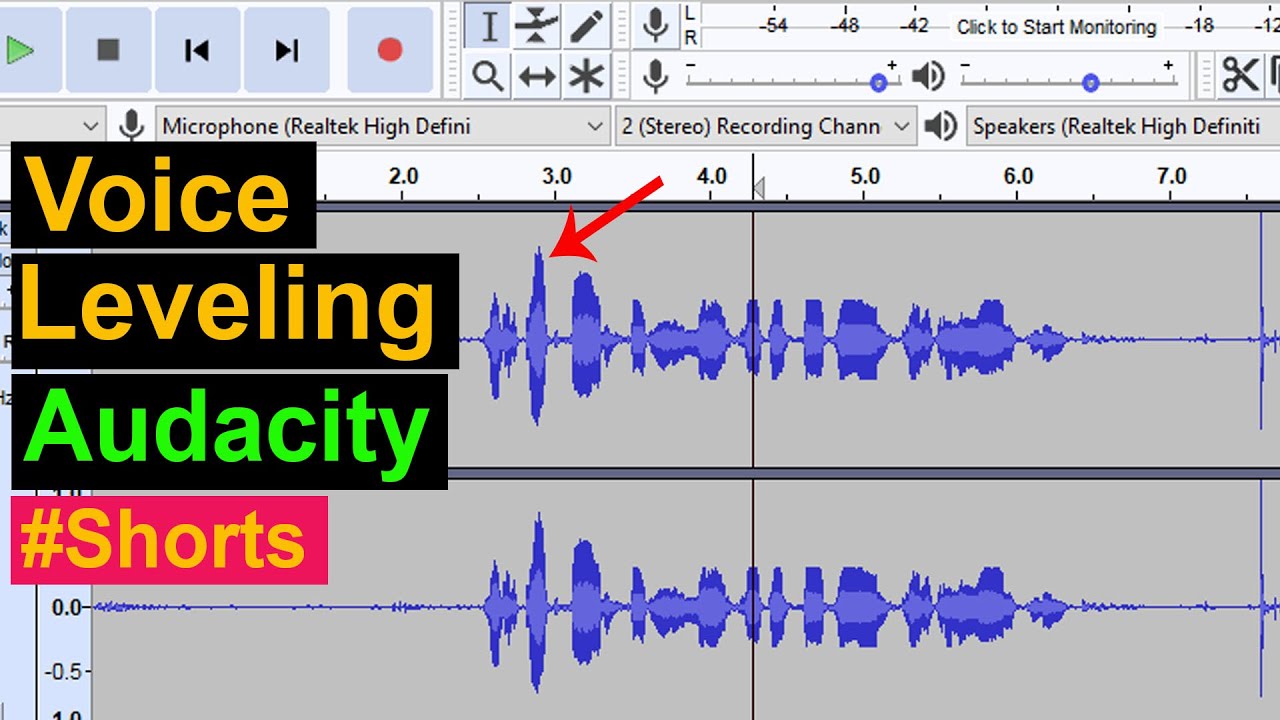Click the timeline ruler at 7.0 seconds

[x=1172, y=177]
